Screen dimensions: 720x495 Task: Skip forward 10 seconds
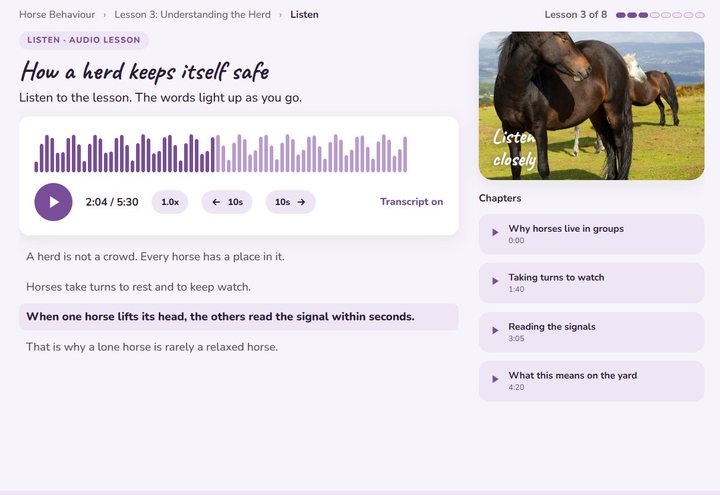click(x=290, y=202)
